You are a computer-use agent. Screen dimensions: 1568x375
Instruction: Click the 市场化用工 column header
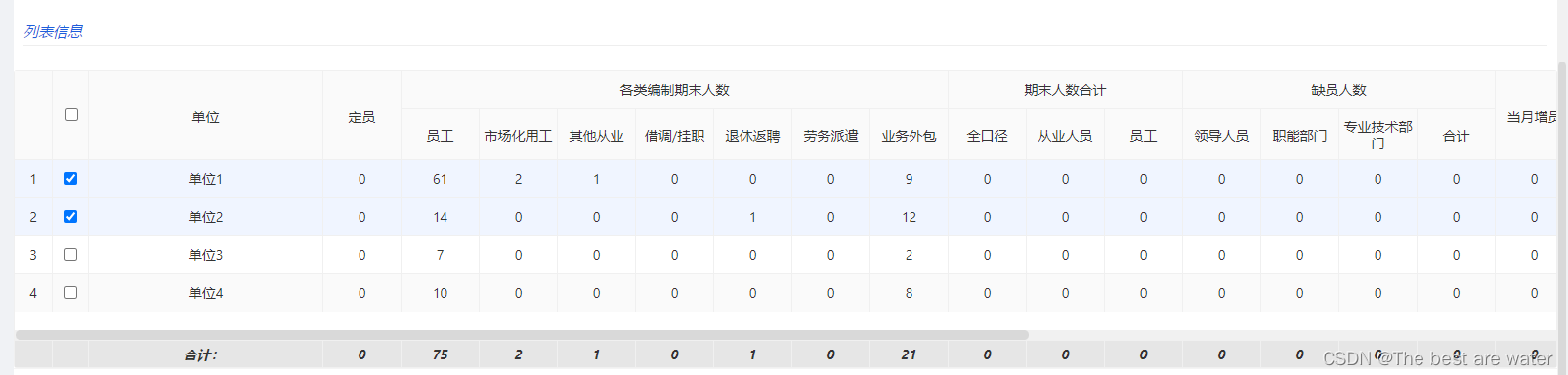[518, 136]
